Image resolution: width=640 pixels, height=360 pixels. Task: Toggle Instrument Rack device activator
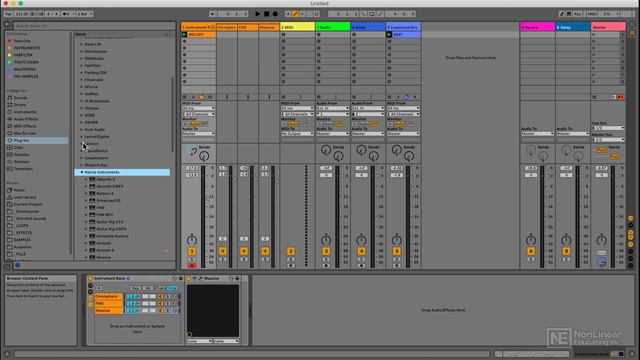90,278
